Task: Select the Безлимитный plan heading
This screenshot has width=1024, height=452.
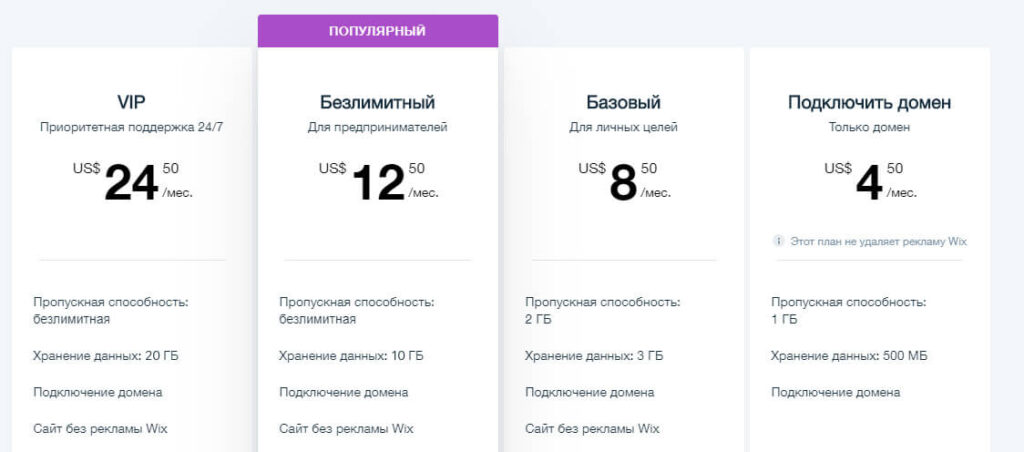Action: [x=377, y=102]
